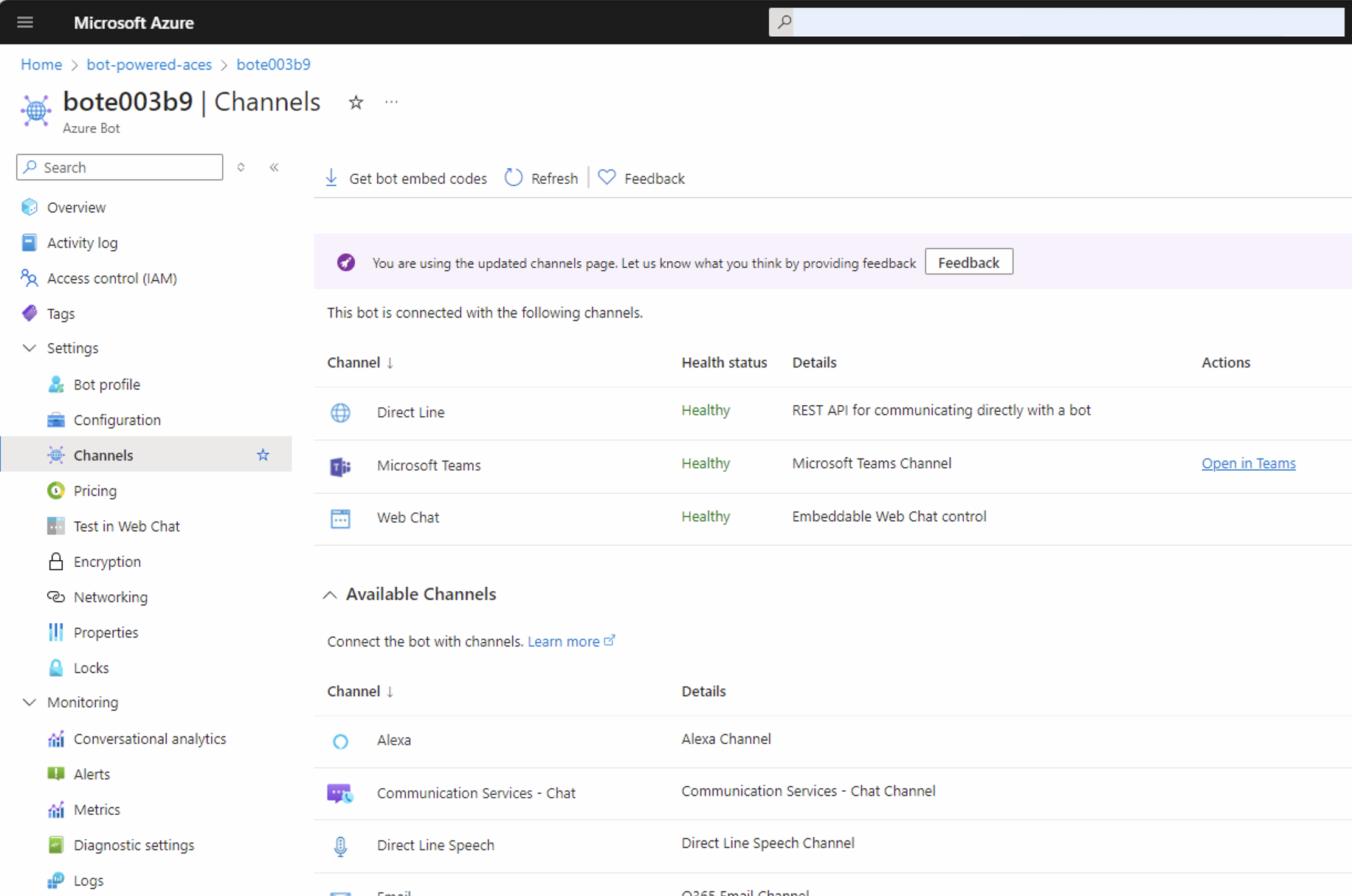The height and width of the screenshot is (896, 1352).
Task: Collapse the Settings group in the sidebar
Action: (x=29, y=348)
